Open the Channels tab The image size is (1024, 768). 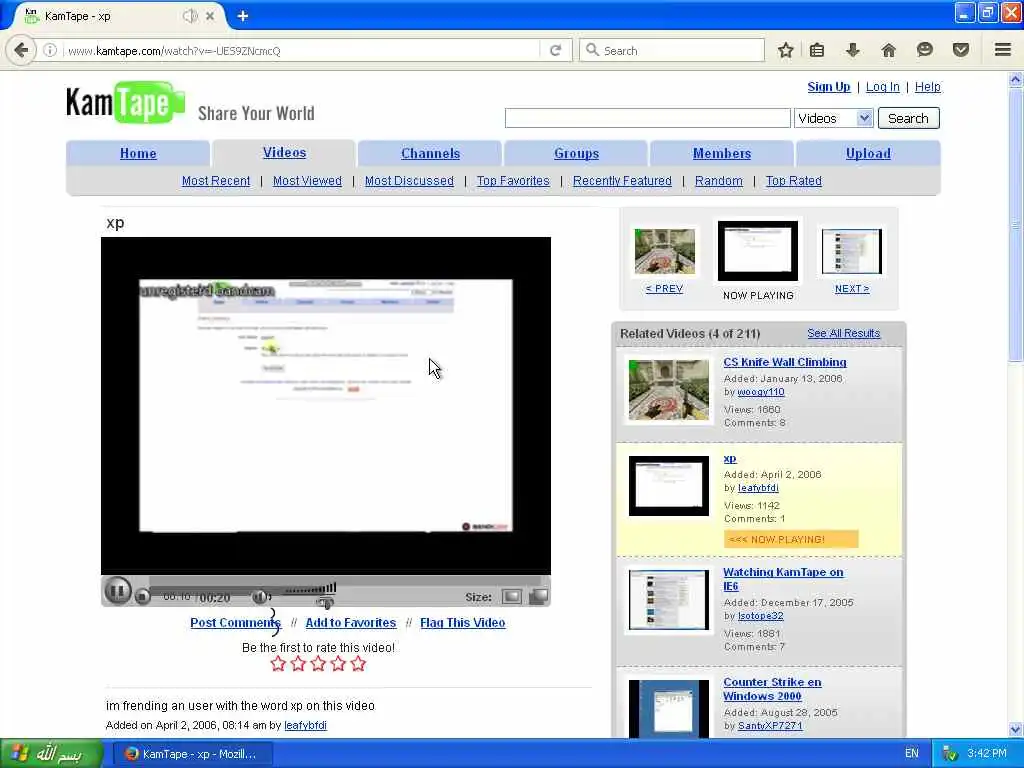coord(430,153)
